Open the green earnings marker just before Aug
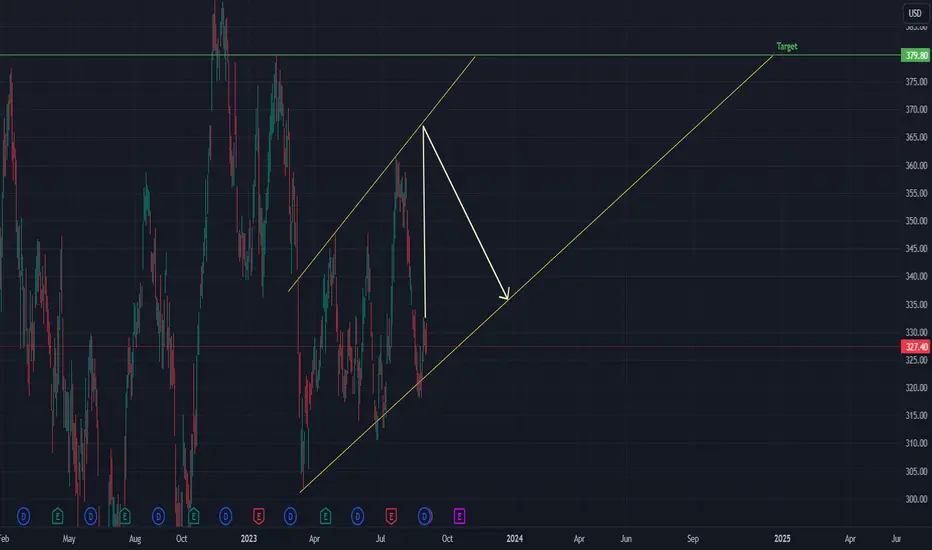 click(x=125, y=516)
